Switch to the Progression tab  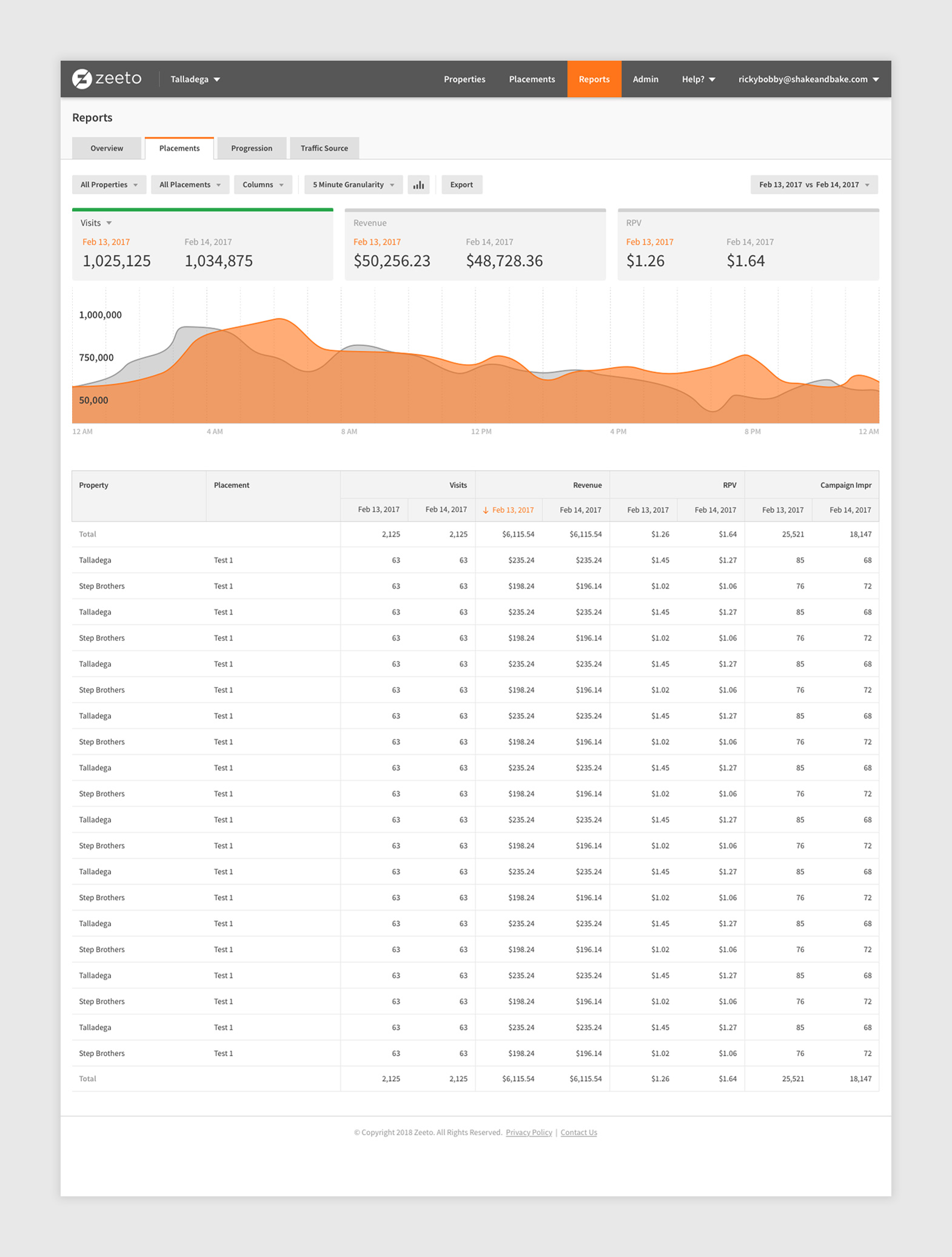pos(252,148)
